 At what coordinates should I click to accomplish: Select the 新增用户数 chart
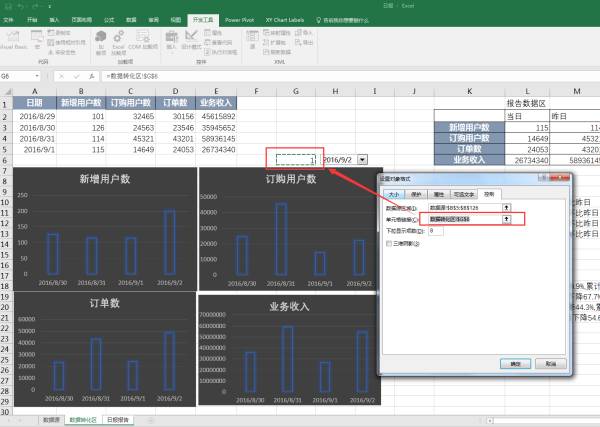(x=105, y=229)
